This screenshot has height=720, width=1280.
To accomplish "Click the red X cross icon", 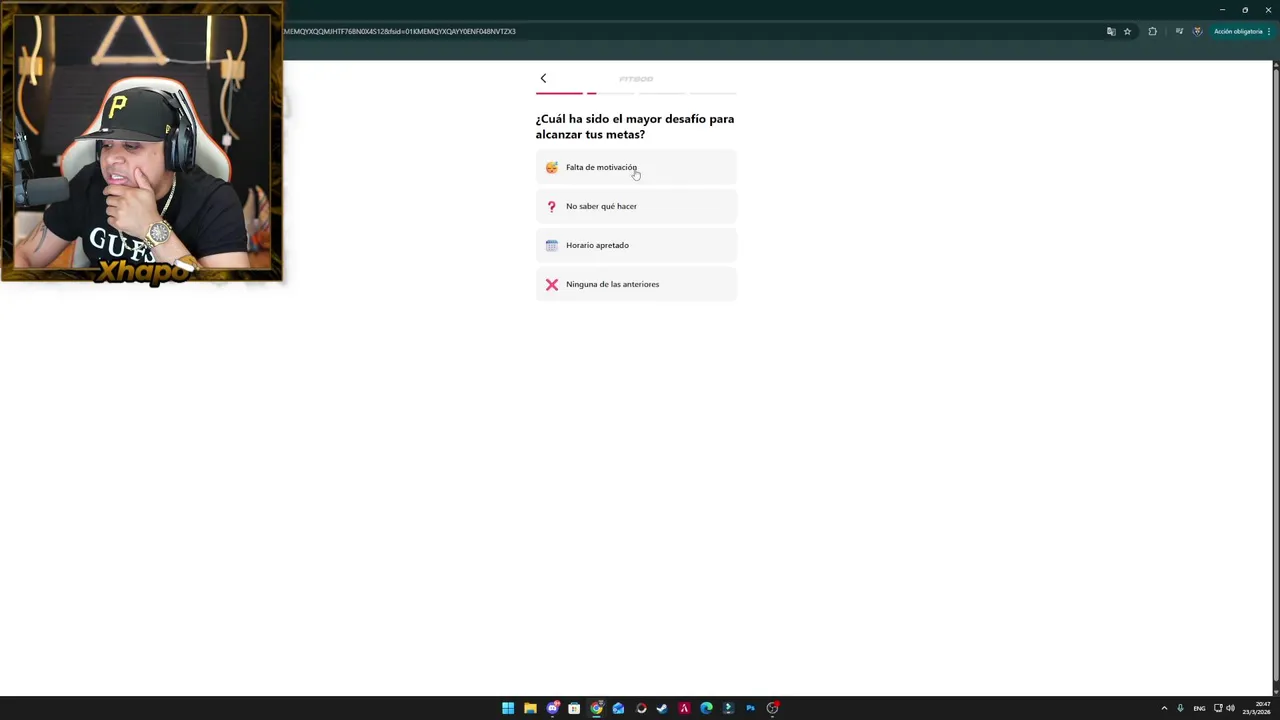I will [551, 284].
